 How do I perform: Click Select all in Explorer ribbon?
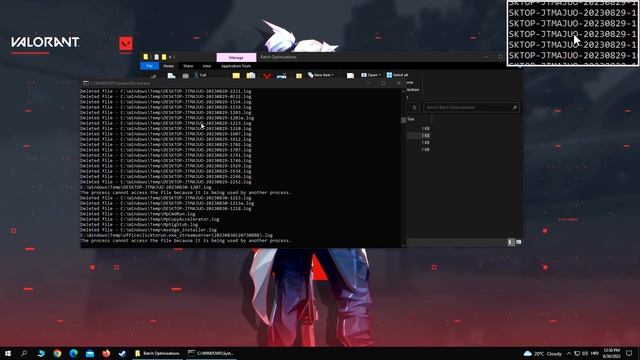pyautogui.click(x=397, y=75)
